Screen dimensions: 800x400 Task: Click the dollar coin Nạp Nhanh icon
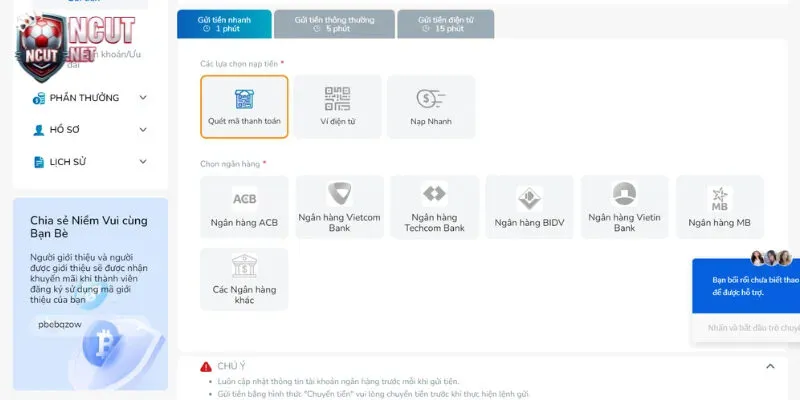point(431,99)
